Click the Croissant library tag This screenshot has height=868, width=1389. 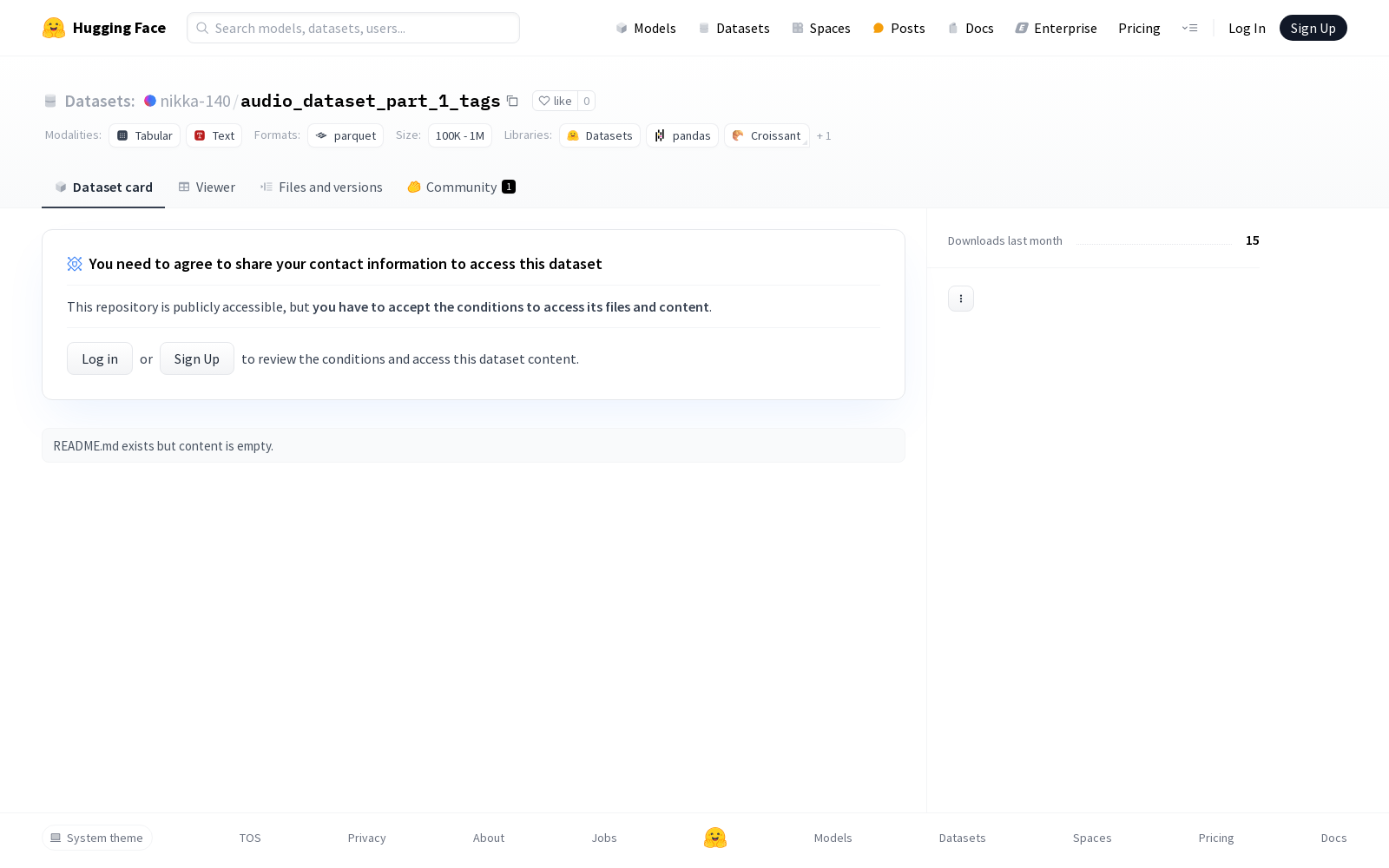pos(767,135)
